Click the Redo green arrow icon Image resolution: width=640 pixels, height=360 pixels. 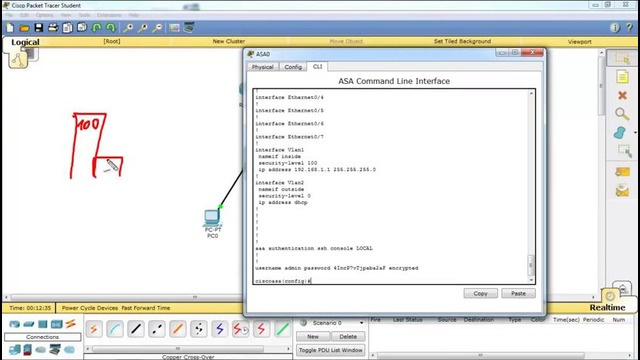coord(111,28)
